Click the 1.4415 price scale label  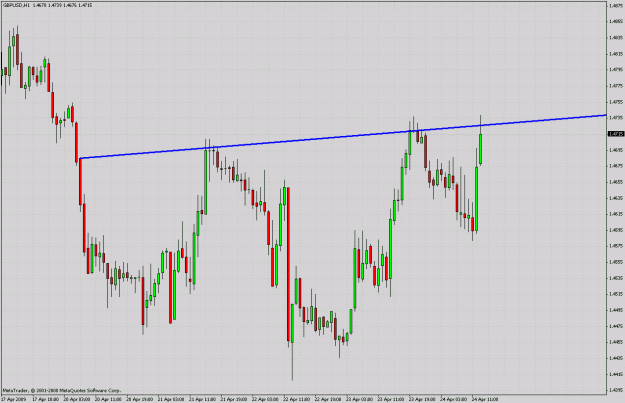pyautogui.click(x=616, y=374)
